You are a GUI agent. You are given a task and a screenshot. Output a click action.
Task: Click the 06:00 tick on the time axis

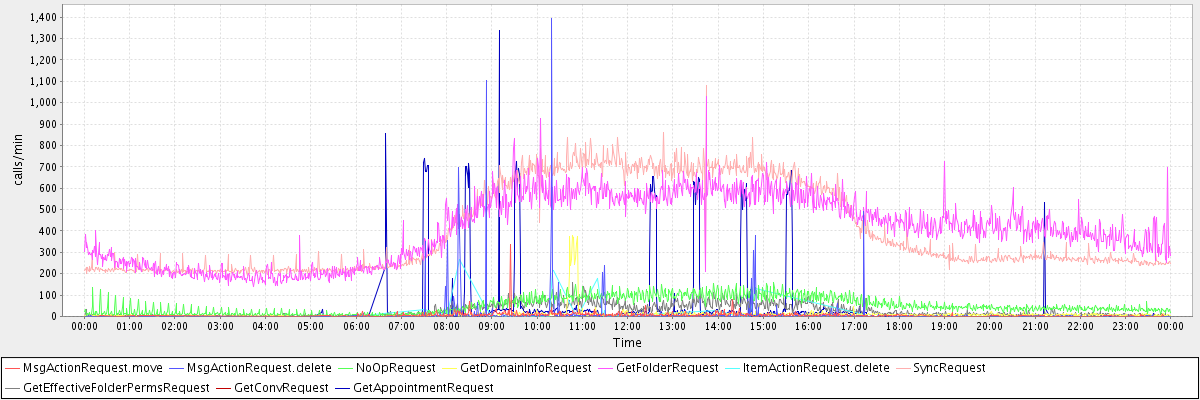click(x=356, y=326)
